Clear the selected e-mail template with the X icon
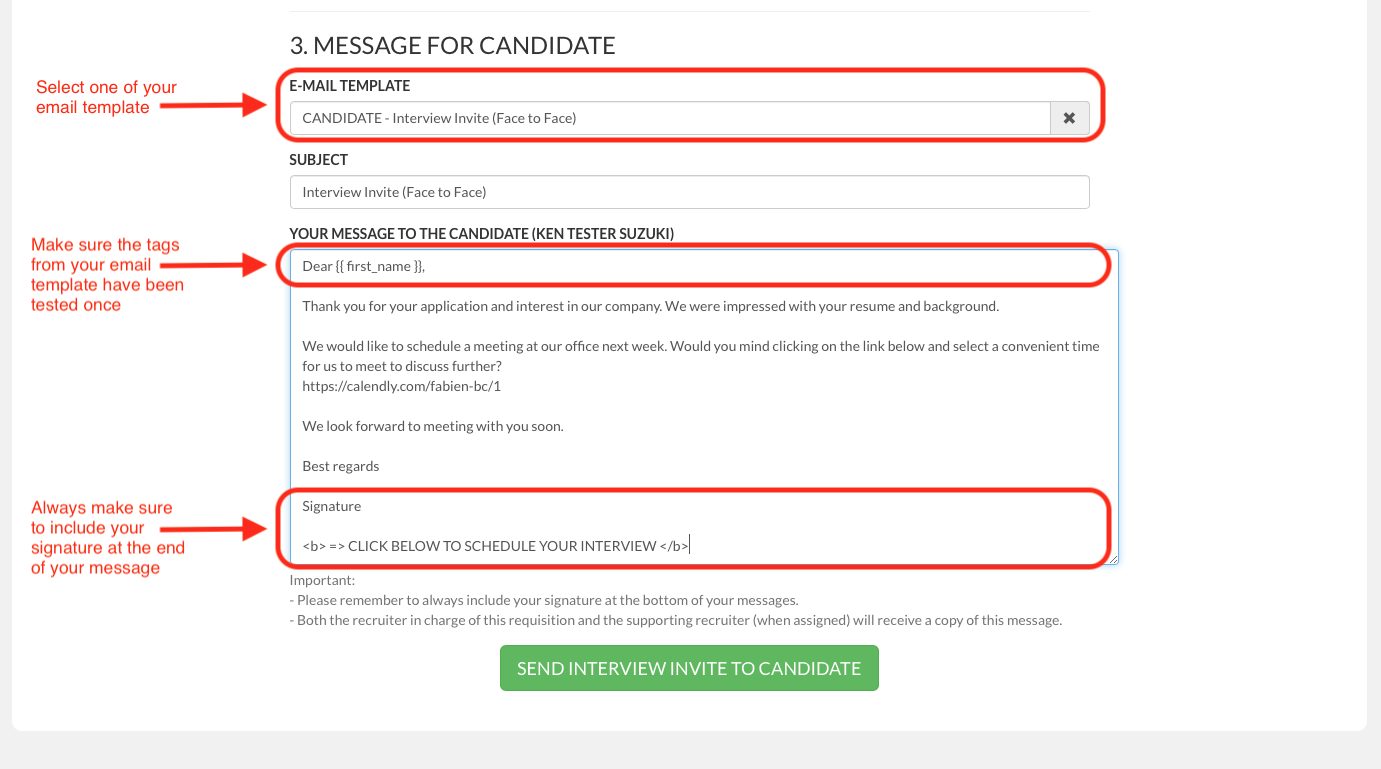The height and width of the screenshot is (769, 1381). pos(1069,118)
